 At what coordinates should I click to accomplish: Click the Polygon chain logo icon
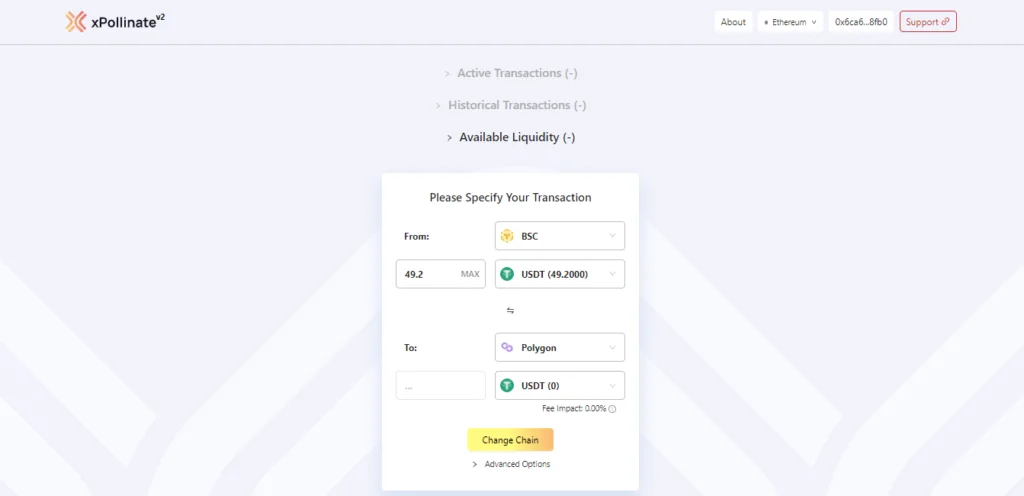pos(507,348)
